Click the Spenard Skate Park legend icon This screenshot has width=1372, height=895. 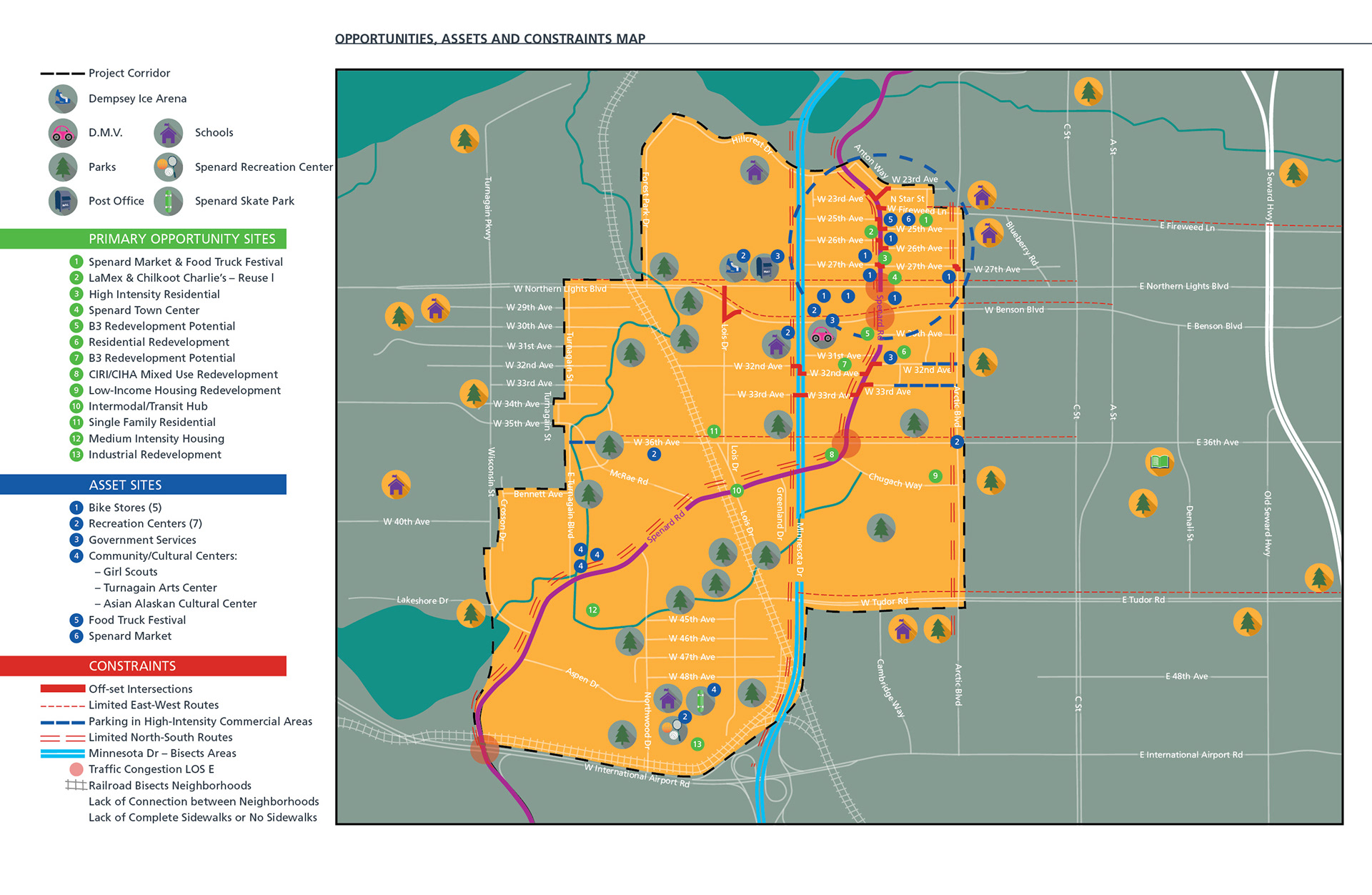(x=169, y=202)
